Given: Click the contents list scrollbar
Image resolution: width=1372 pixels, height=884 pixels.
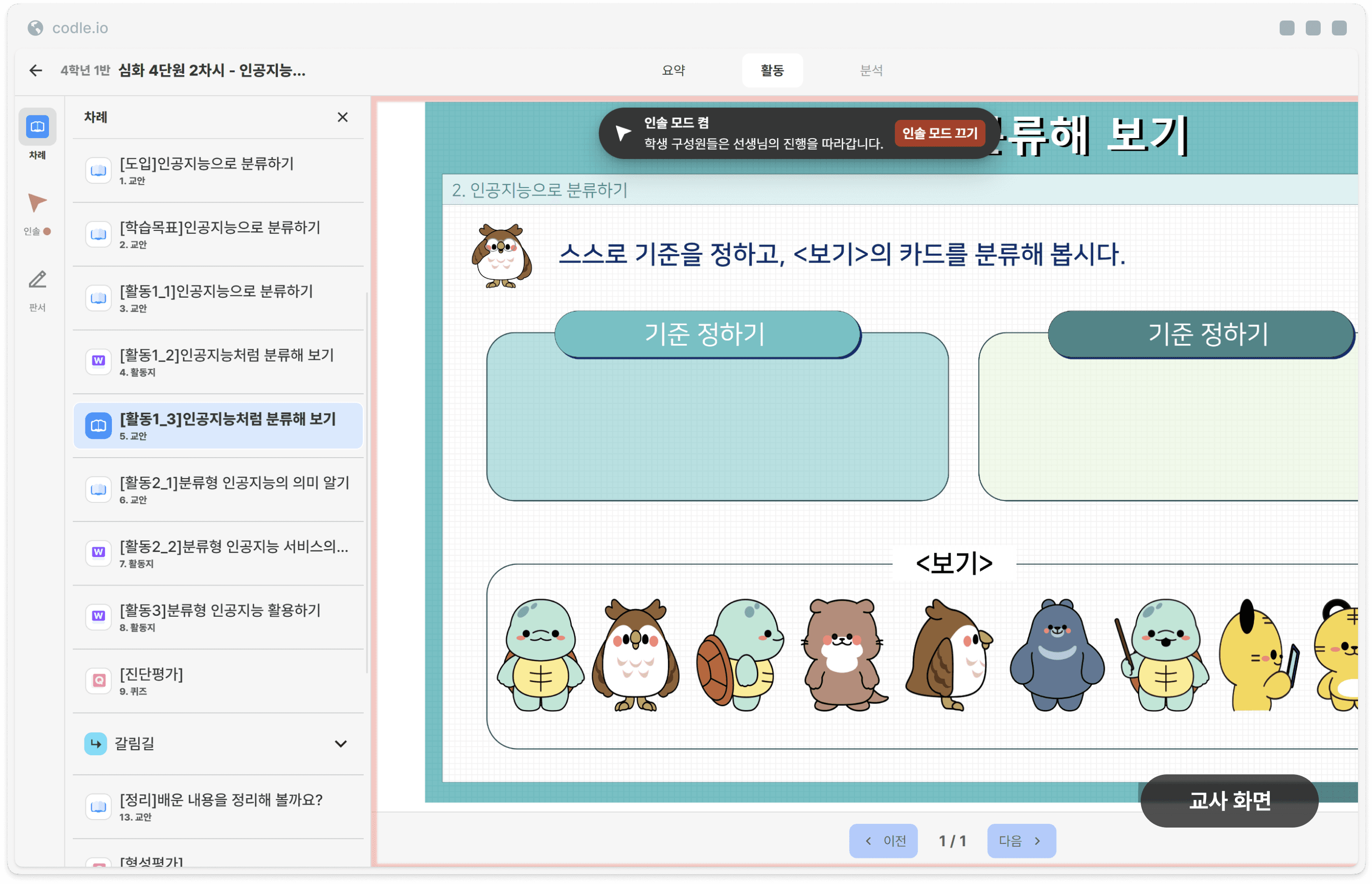Looking at the screenshot, I should pyautogui.click(x=367, y=482).
